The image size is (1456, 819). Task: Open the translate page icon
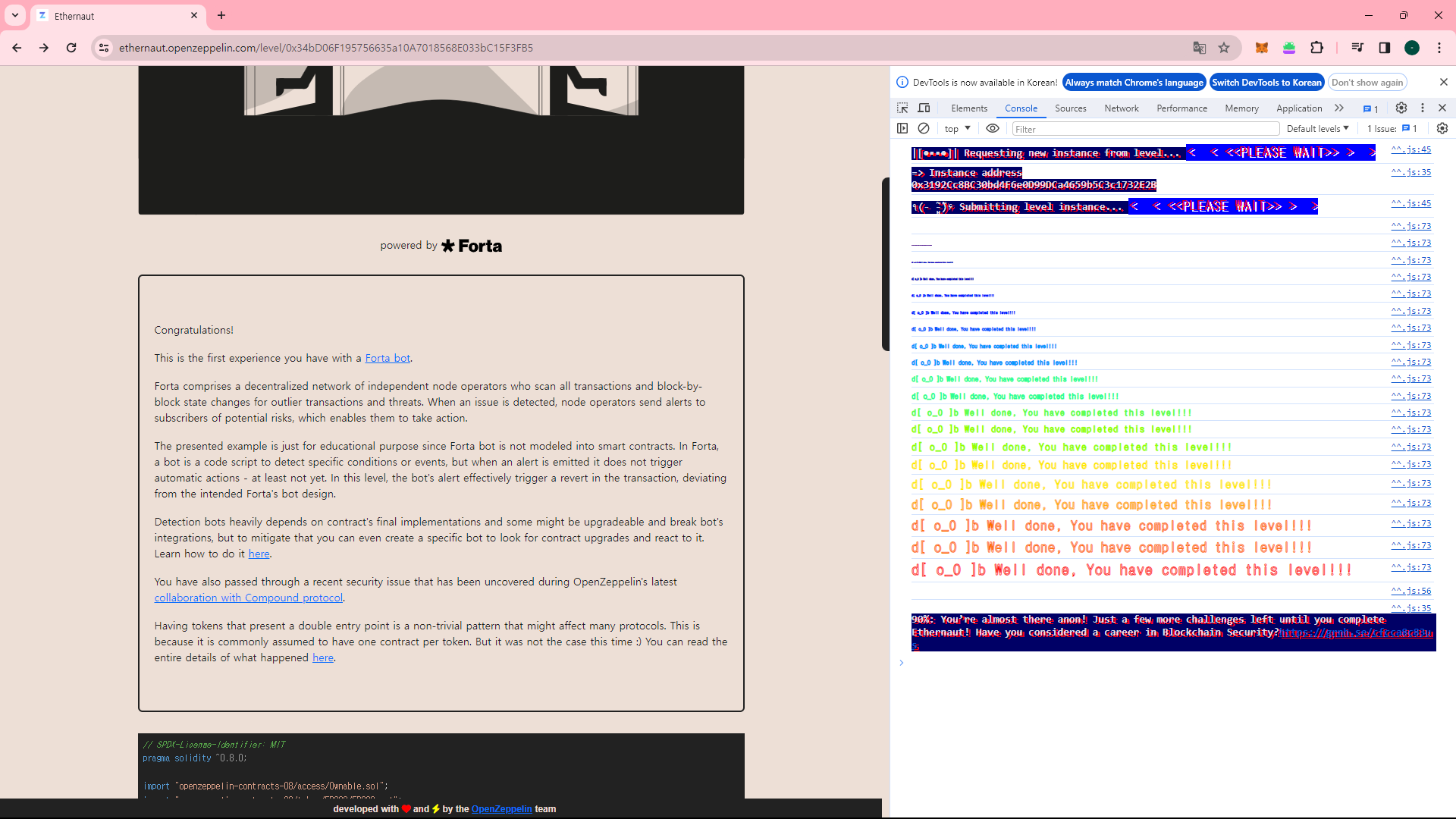pos(1199,48)
